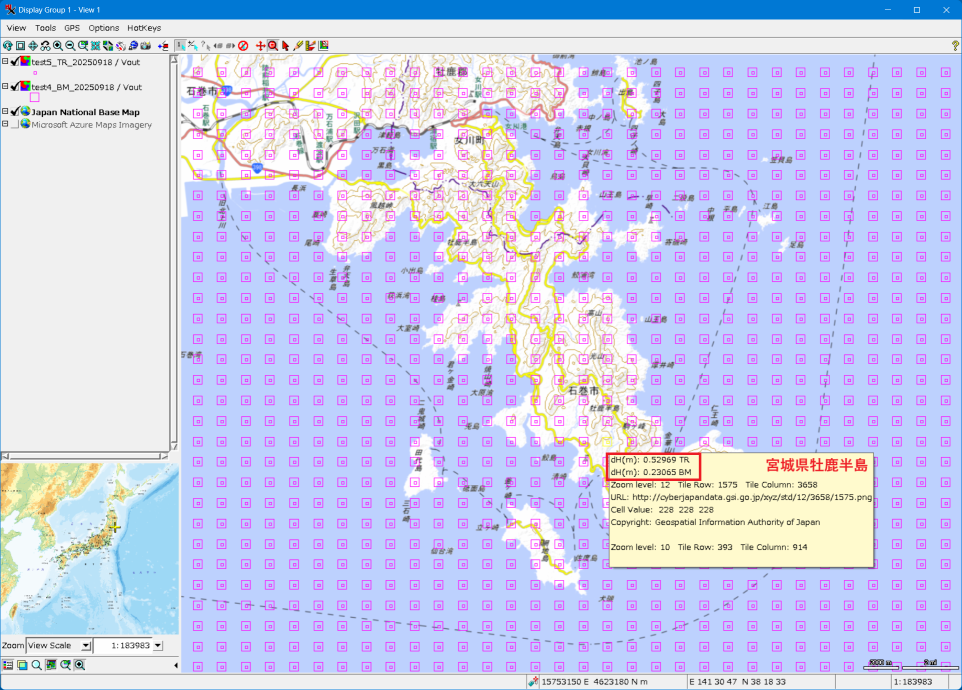Open the Tools menu
962x690 pixels.
(45, 28)
